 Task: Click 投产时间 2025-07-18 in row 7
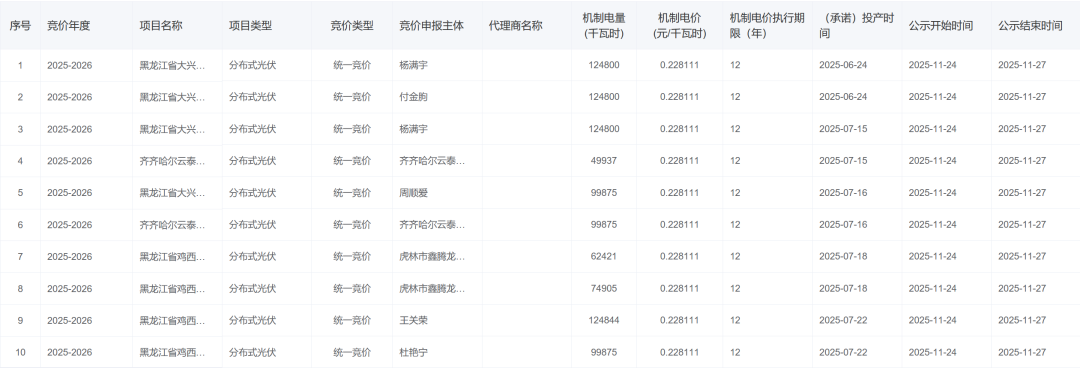tap(843, 256)
